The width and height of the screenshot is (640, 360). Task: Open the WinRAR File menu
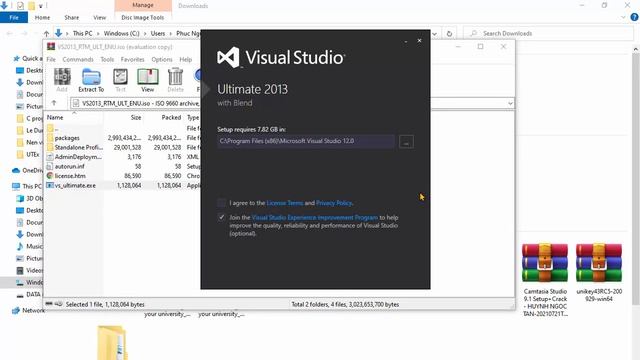tap(51, 60)
